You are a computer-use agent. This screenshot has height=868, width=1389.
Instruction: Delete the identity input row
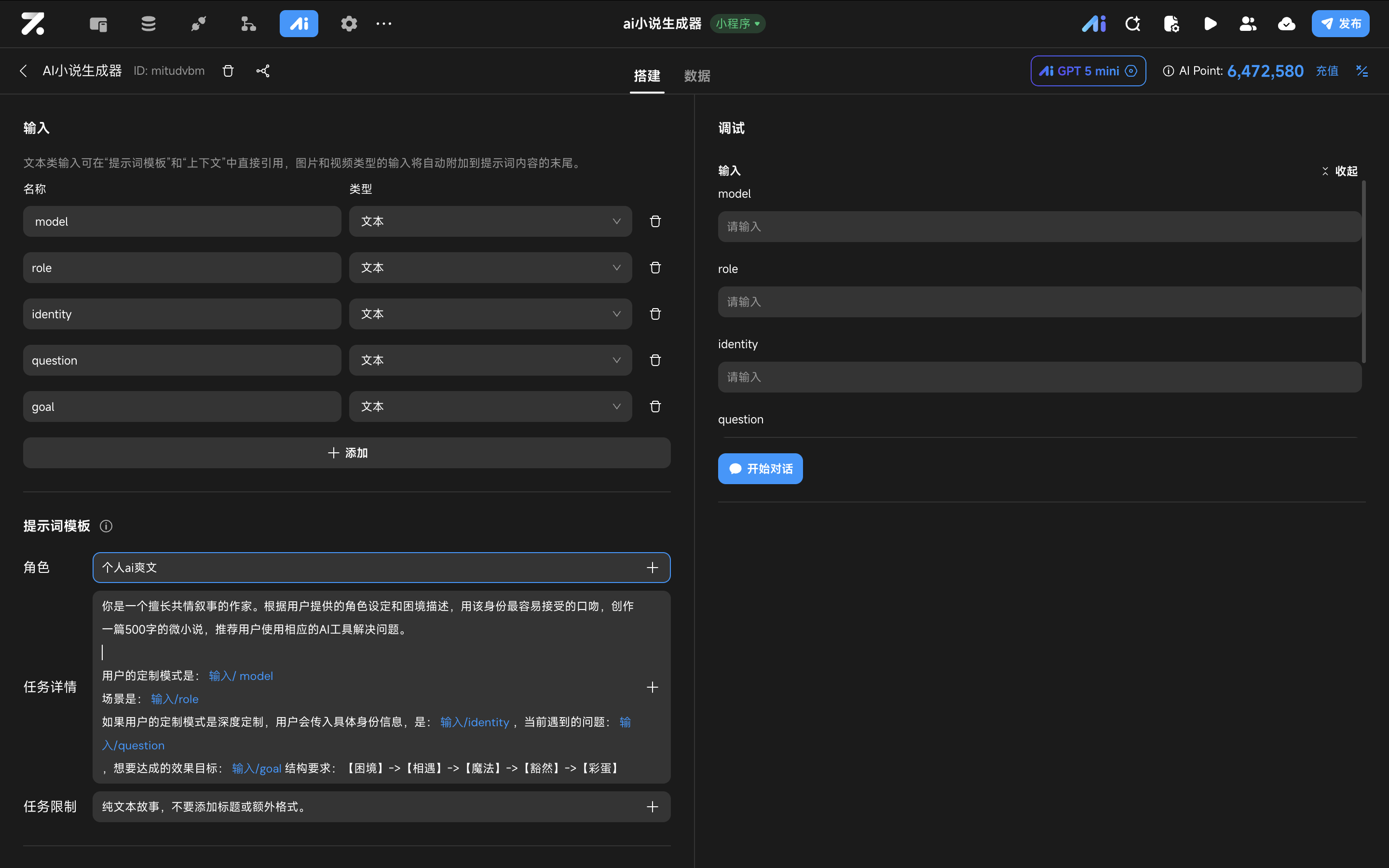(655, 314)
